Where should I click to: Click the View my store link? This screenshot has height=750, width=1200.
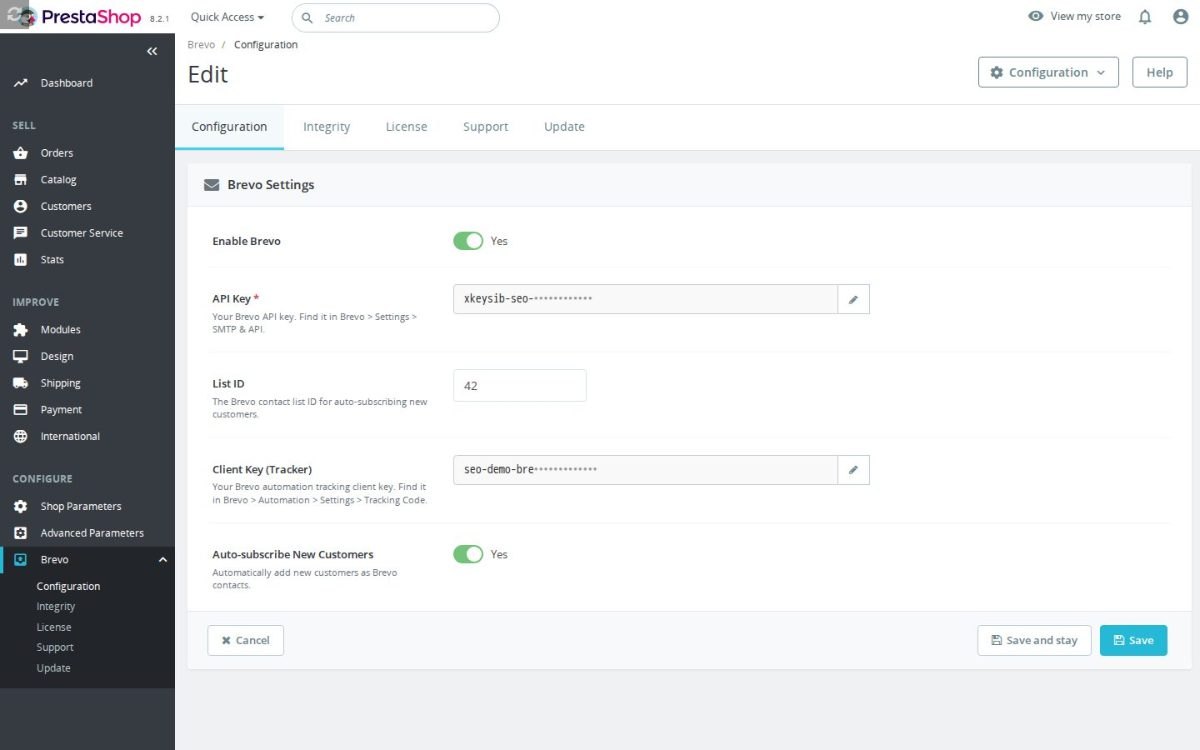1075,16
